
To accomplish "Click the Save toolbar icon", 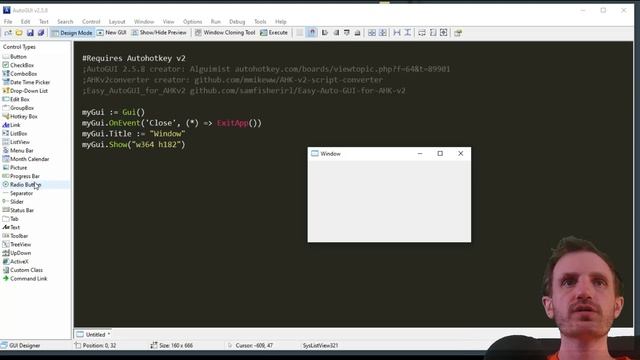I will click(x=30, y=33).
